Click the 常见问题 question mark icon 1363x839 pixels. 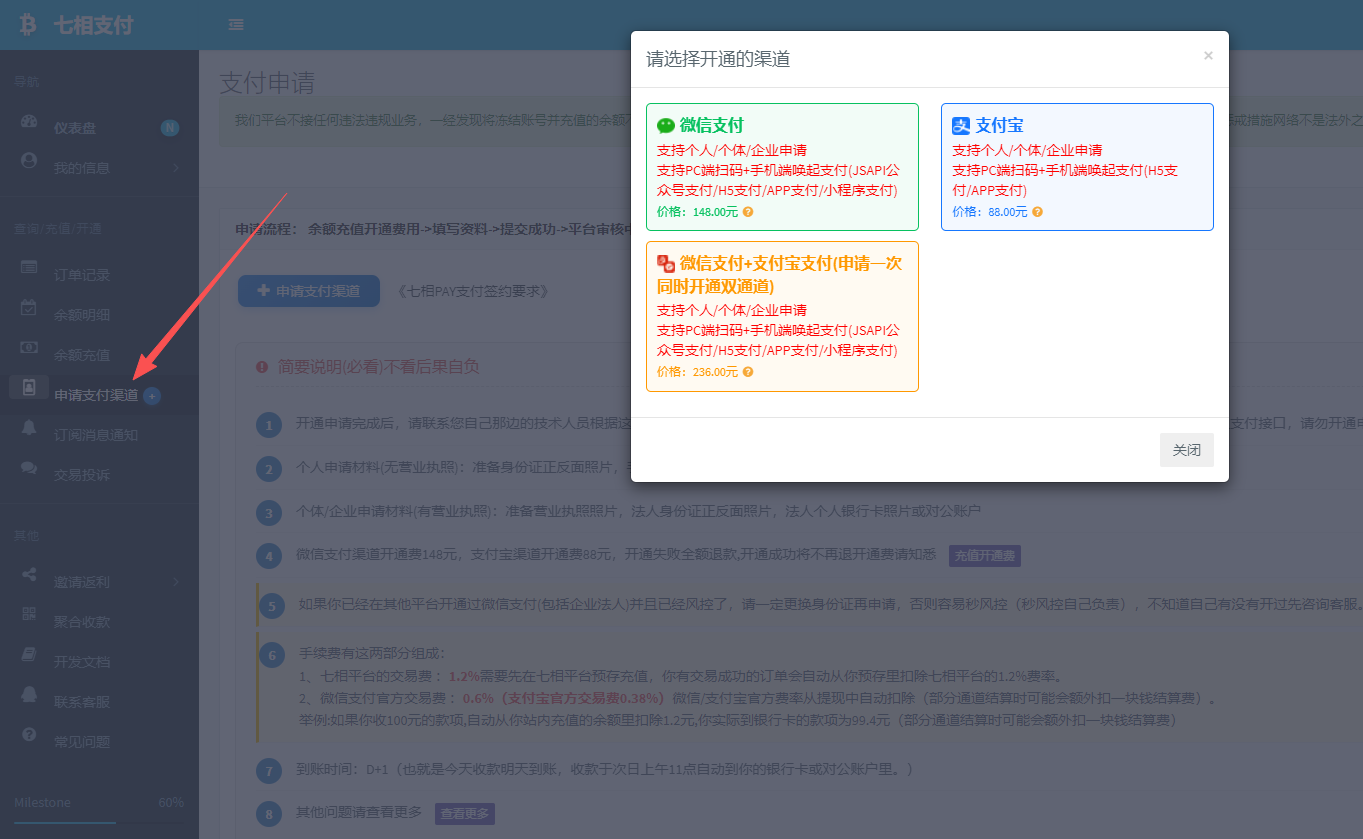pos(29,735)
